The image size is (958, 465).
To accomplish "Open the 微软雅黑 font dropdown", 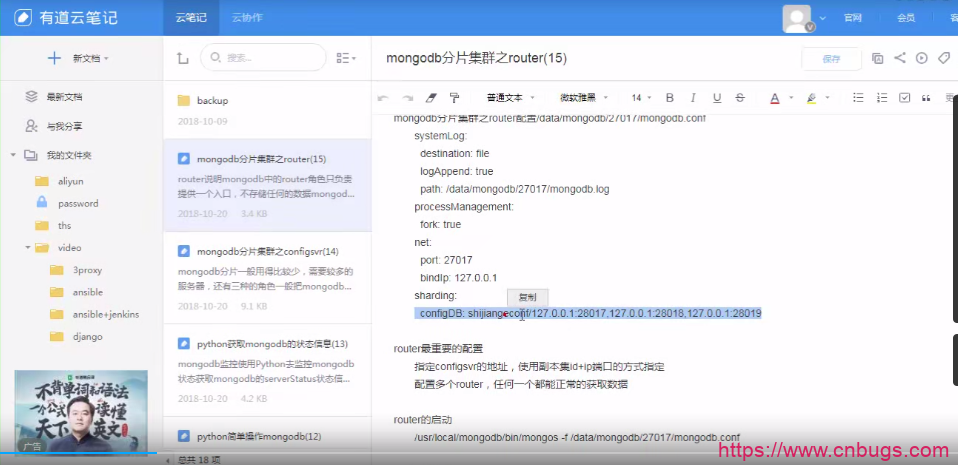I will [x=583, y=98].
